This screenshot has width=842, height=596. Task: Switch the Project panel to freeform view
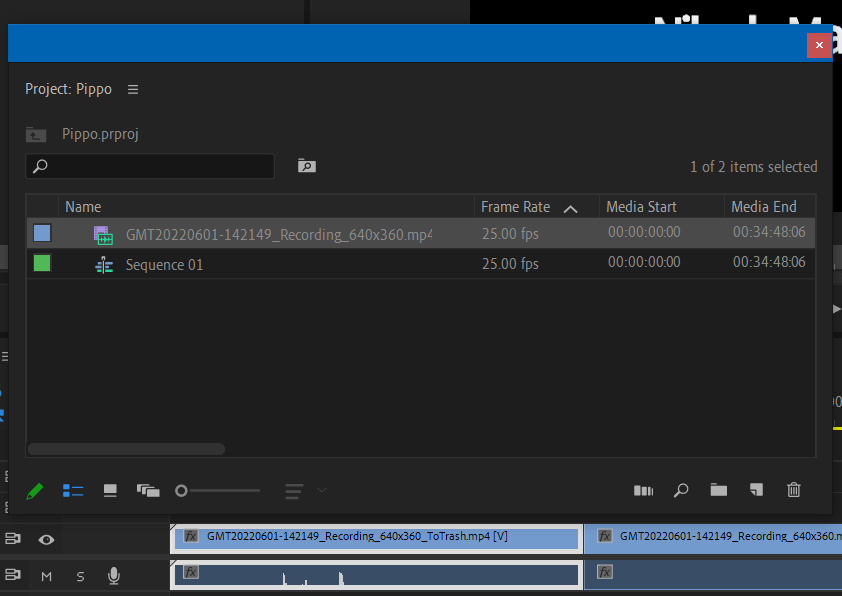tap(148, 490)
